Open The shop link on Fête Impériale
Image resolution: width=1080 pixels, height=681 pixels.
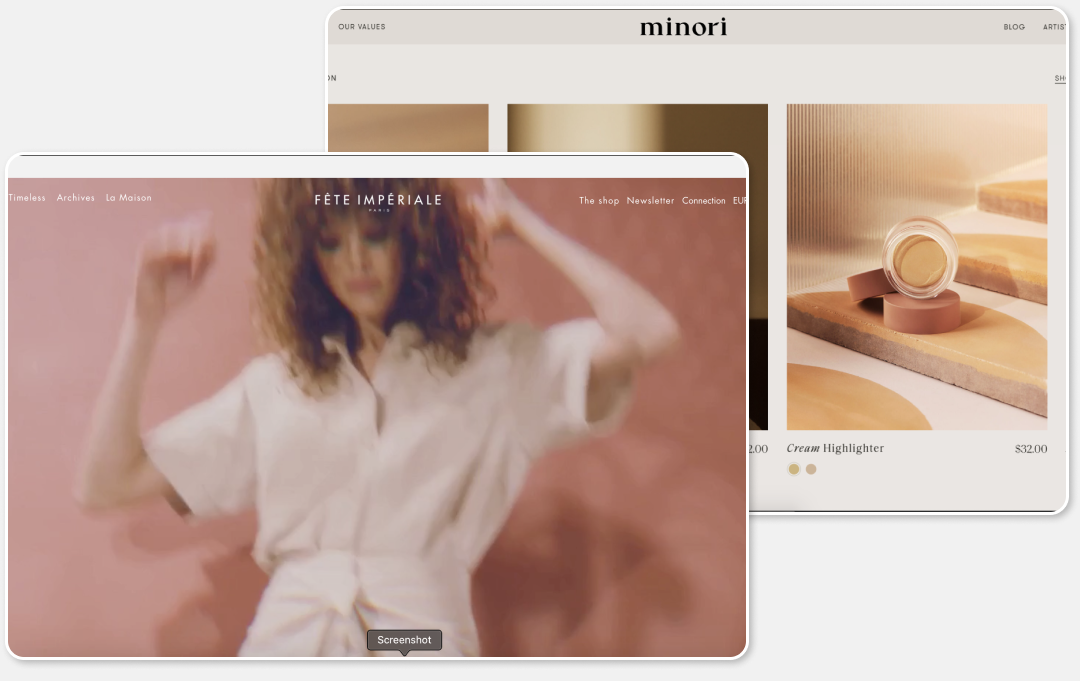pyautogui.click(x=599, y=200)
